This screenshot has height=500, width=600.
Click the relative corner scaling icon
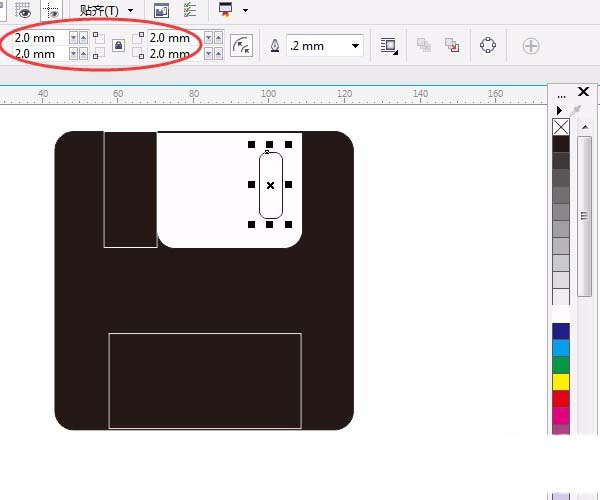[x=241, y=46]
